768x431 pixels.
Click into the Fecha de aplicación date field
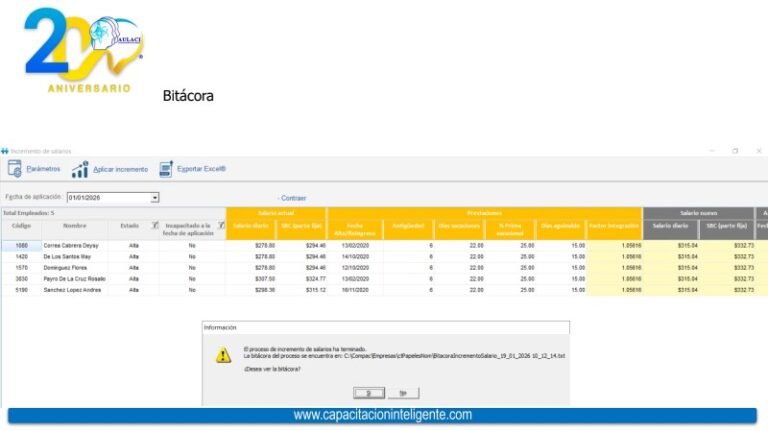(109, 198)
